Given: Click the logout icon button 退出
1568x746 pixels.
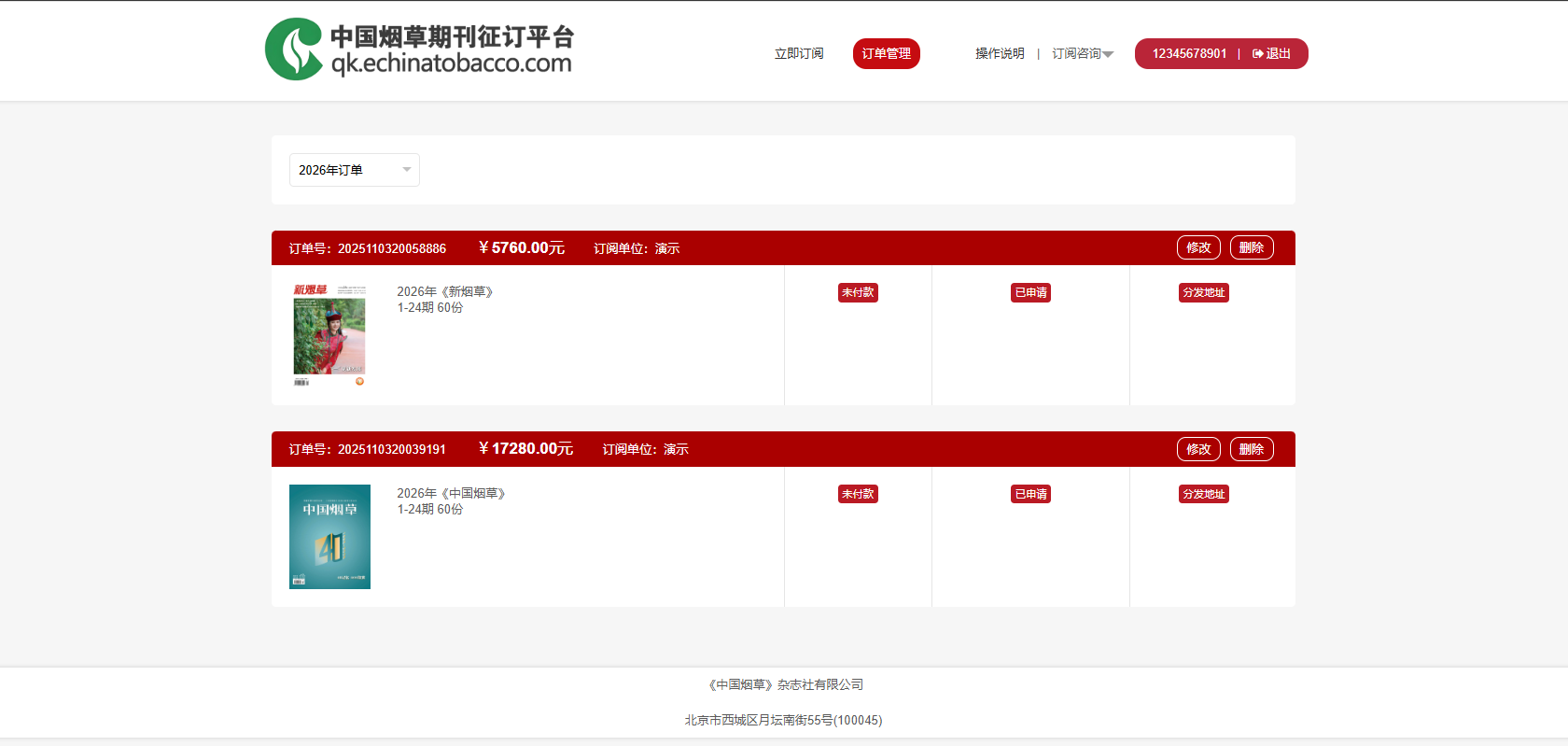Looking at the screenshot, I should pos(1271,54).
